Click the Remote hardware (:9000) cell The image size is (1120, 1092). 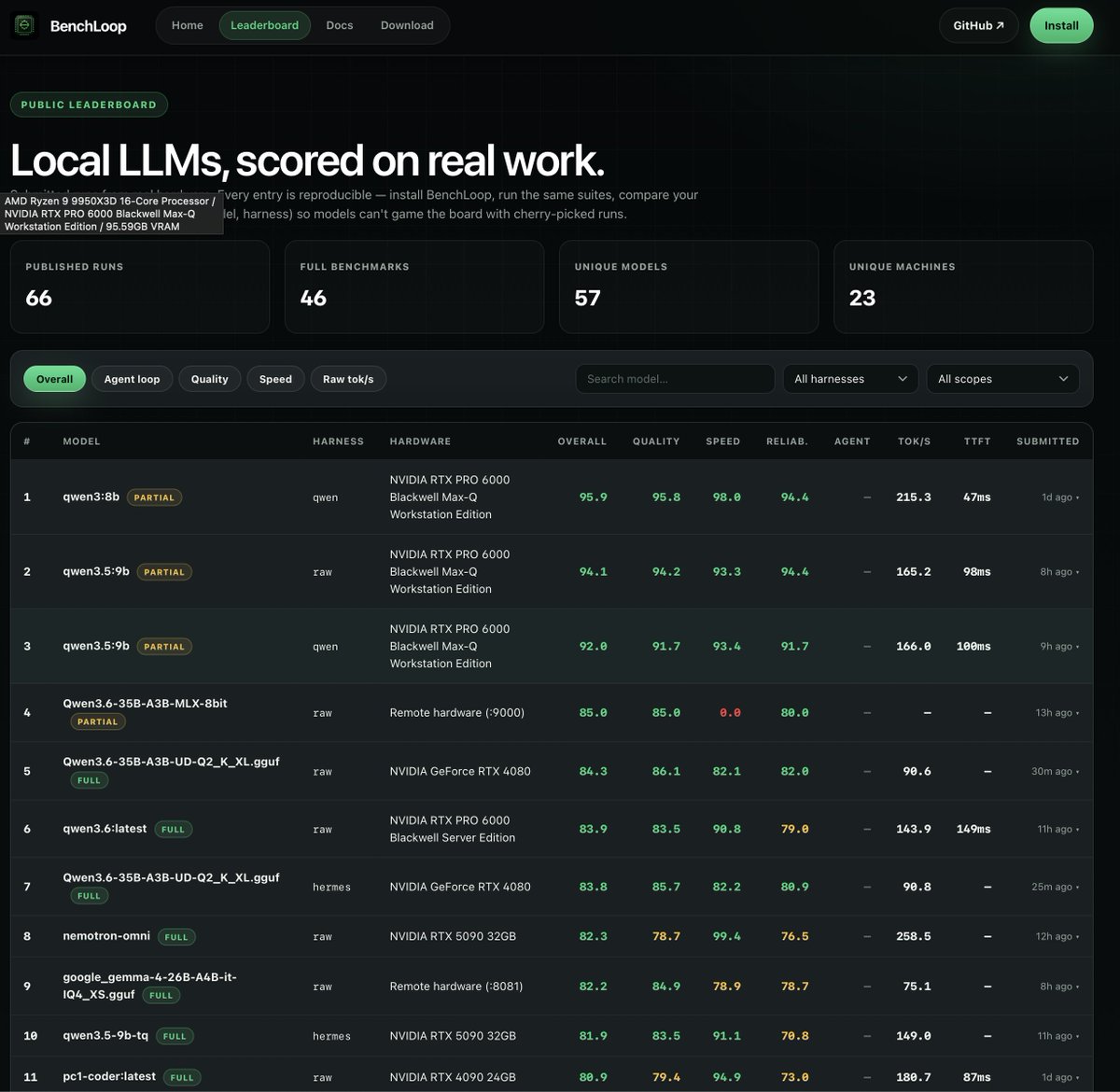[x=457, y=712]
